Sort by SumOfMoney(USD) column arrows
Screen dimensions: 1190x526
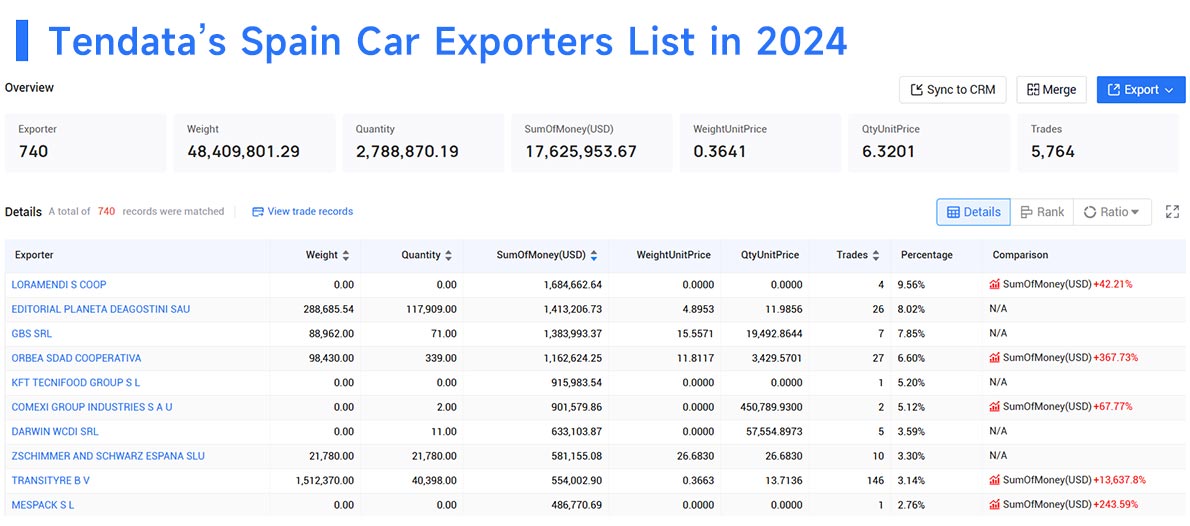[593, 256]
